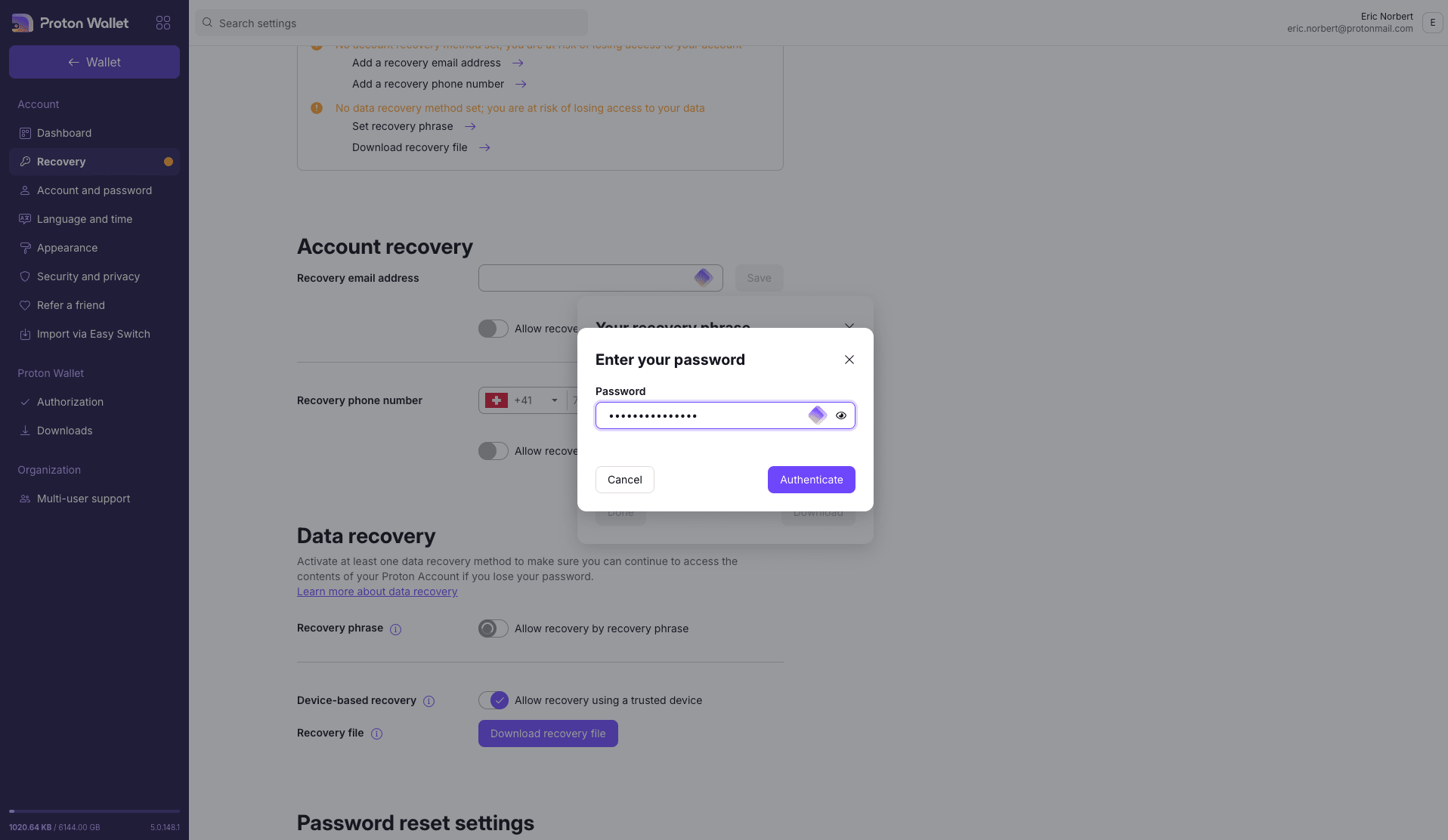Open Security and privacy settings

[87, 276]
